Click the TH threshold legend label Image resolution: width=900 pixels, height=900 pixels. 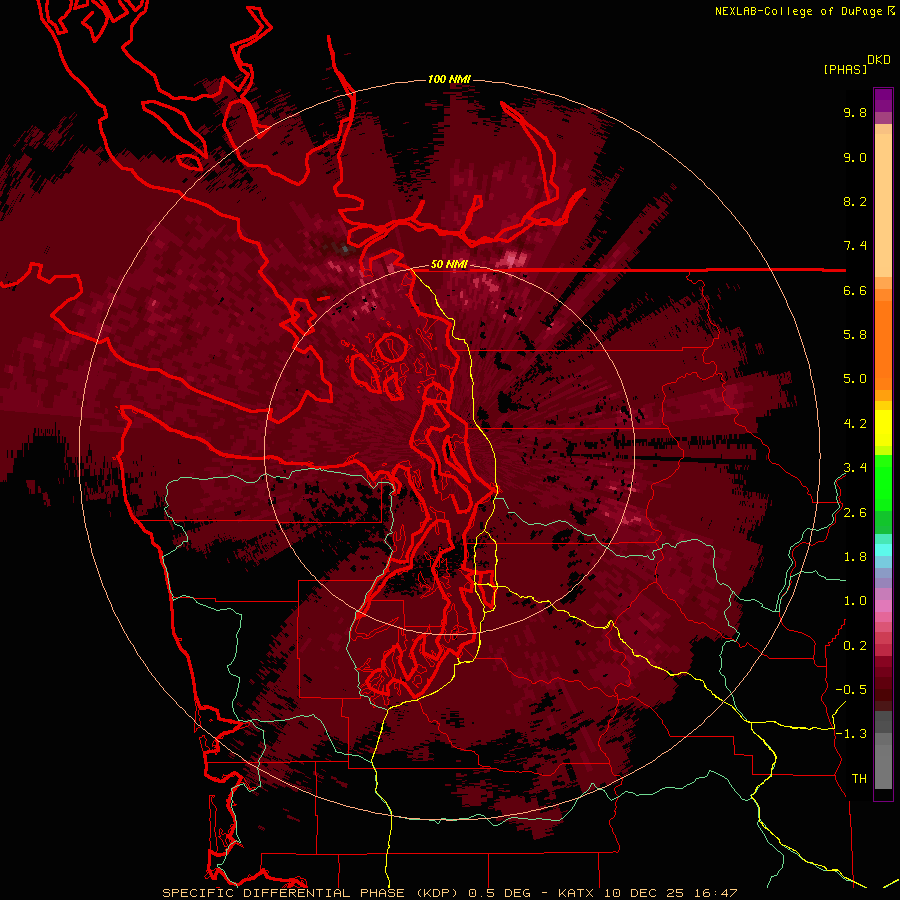859,779
